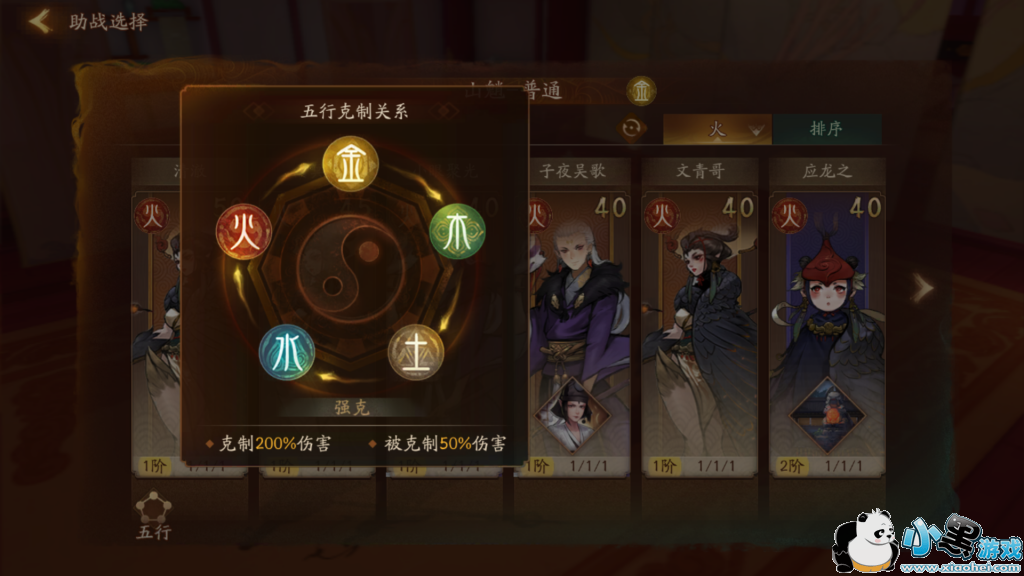Click the 金 badge beside 普通
This screenshot has height=576, width=1024.
[641, 91]
